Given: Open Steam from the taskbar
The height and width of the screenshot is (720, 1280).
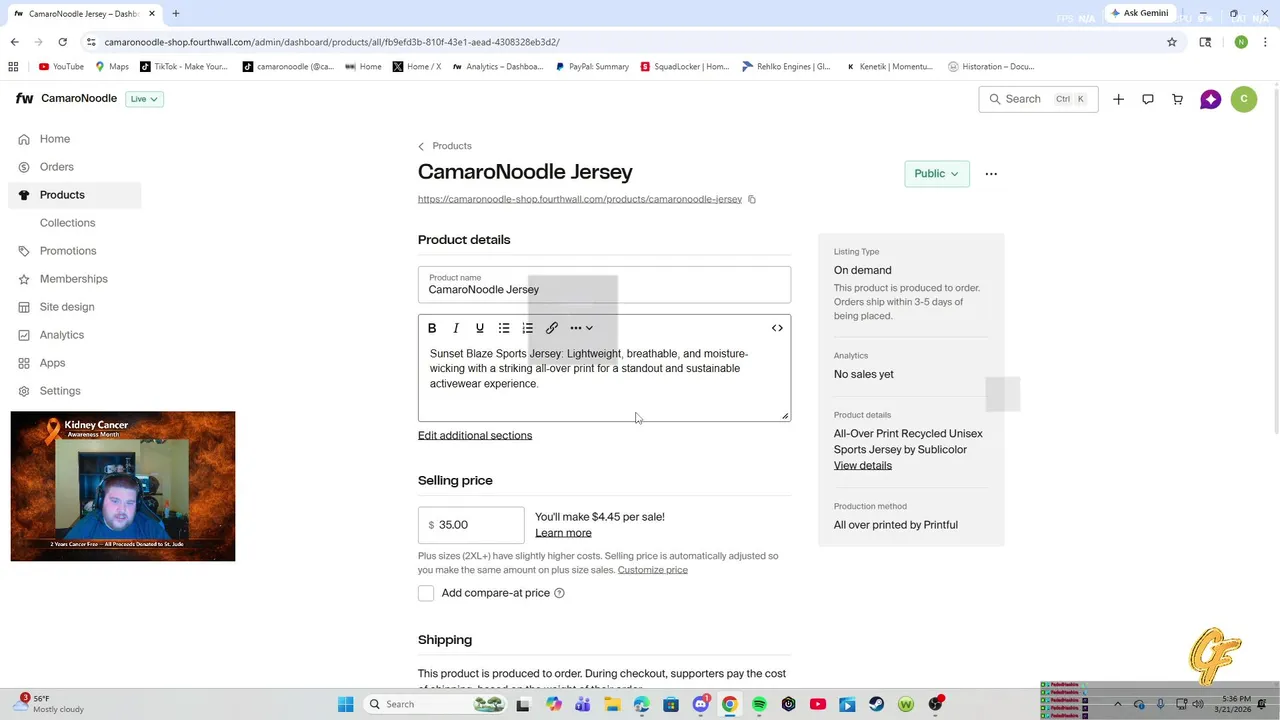Looking at the screenshot, I should point(876,704).
